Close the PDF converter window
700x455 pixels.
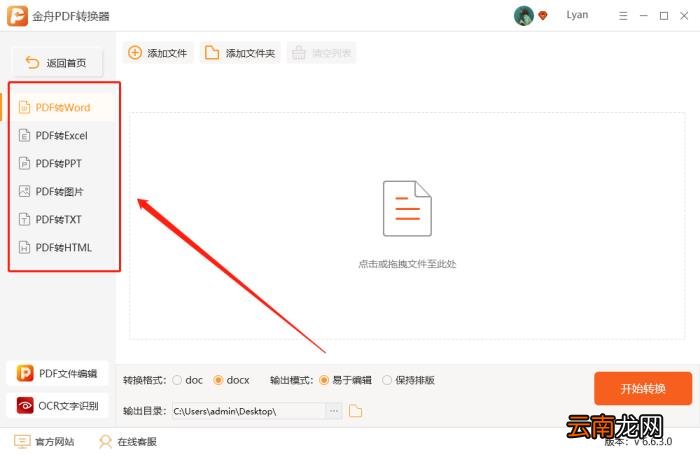(x=684, y=16)
